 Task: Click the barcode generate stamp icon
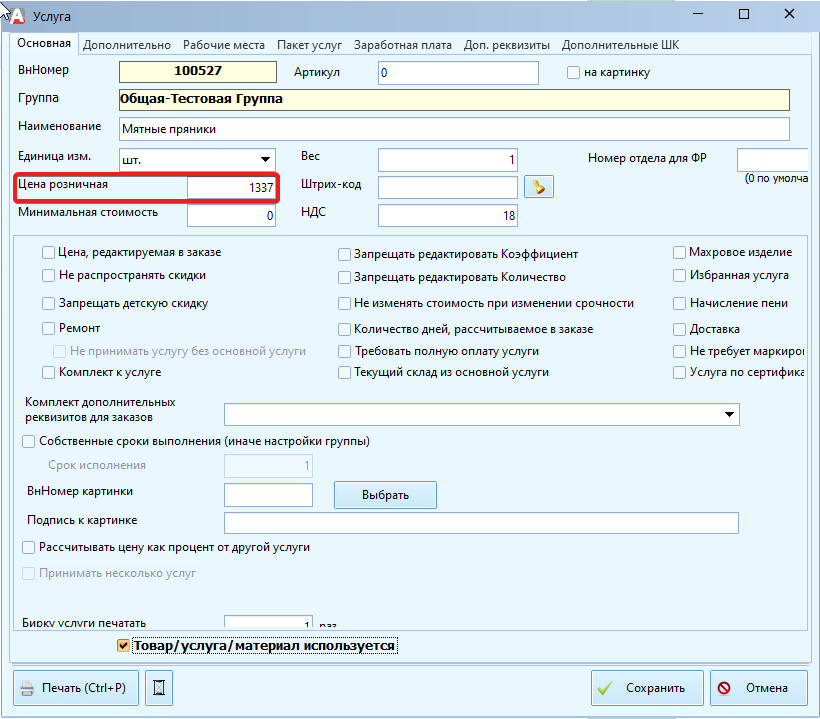pos(539,187)
